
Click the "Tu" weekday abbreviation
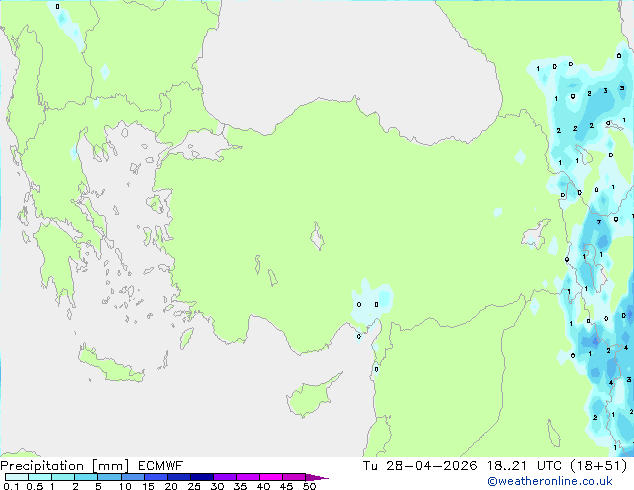click(370, 466)
